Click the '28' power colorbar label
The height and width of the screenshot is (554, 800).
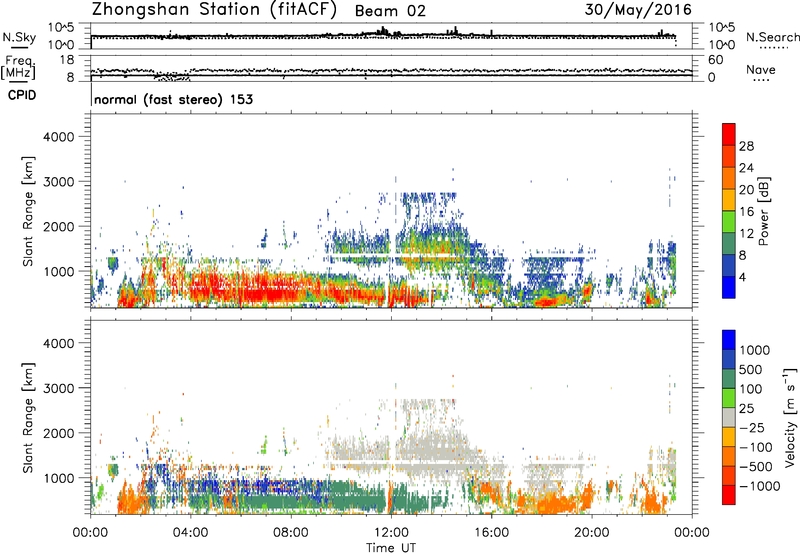(x=746, y=146)
